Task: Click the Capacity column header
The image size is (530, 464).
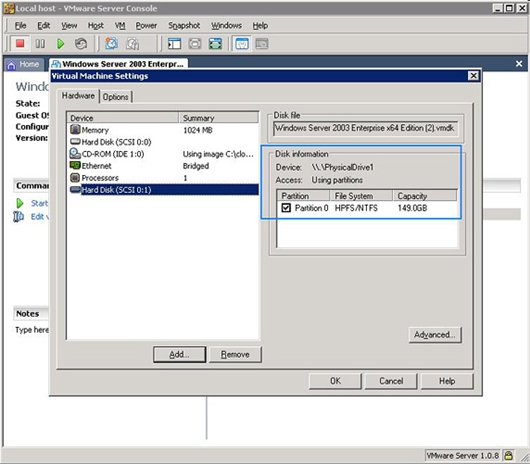Action: point(425,196)
